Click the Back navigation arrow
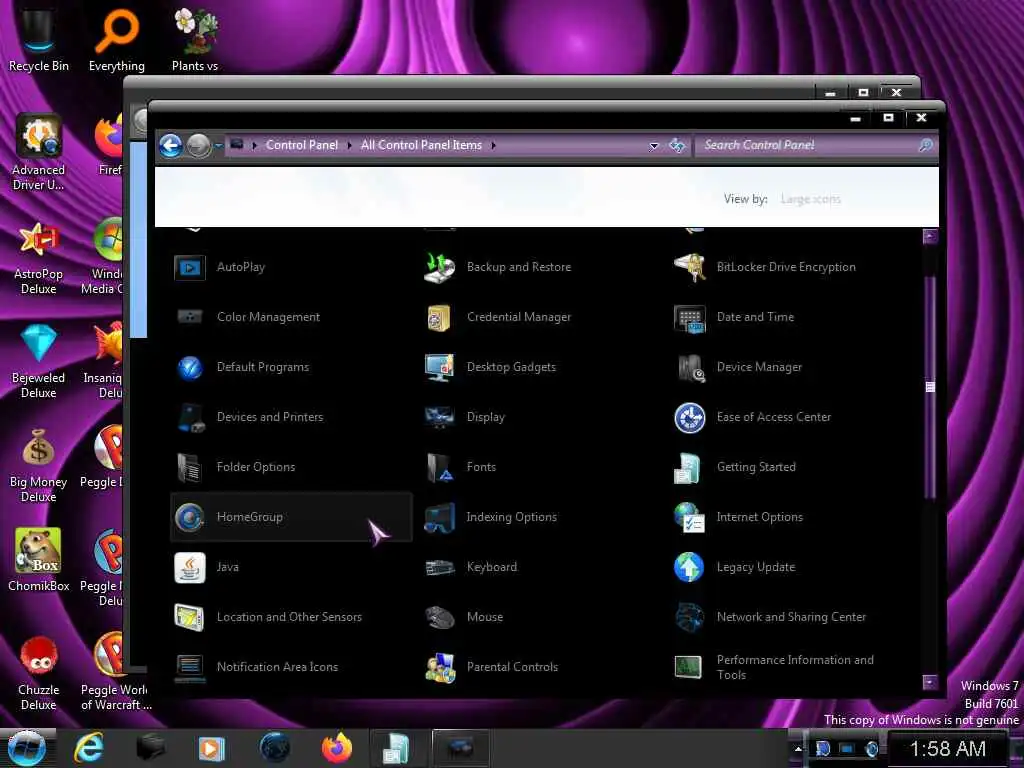 pos(171,146)
